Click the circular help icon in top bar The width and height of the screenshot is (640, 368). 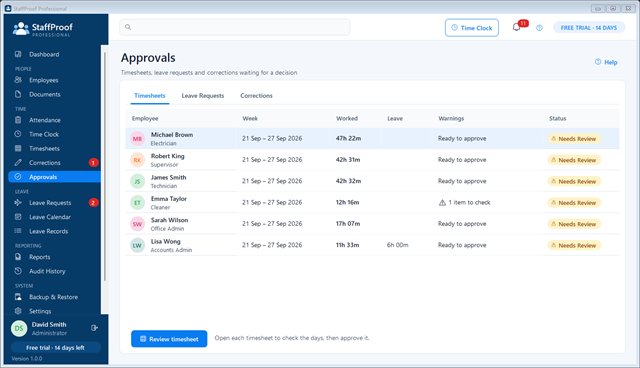point(540,28)
